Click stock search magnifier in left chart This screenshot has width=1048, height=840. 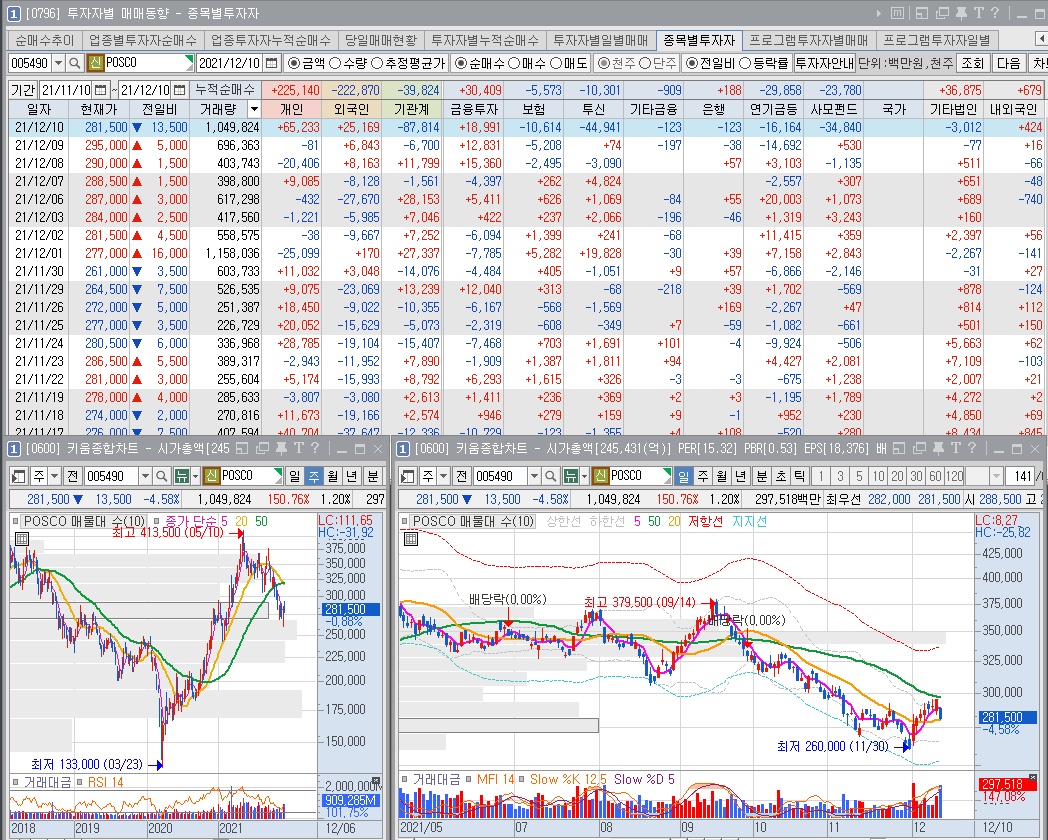click(161, 476)
